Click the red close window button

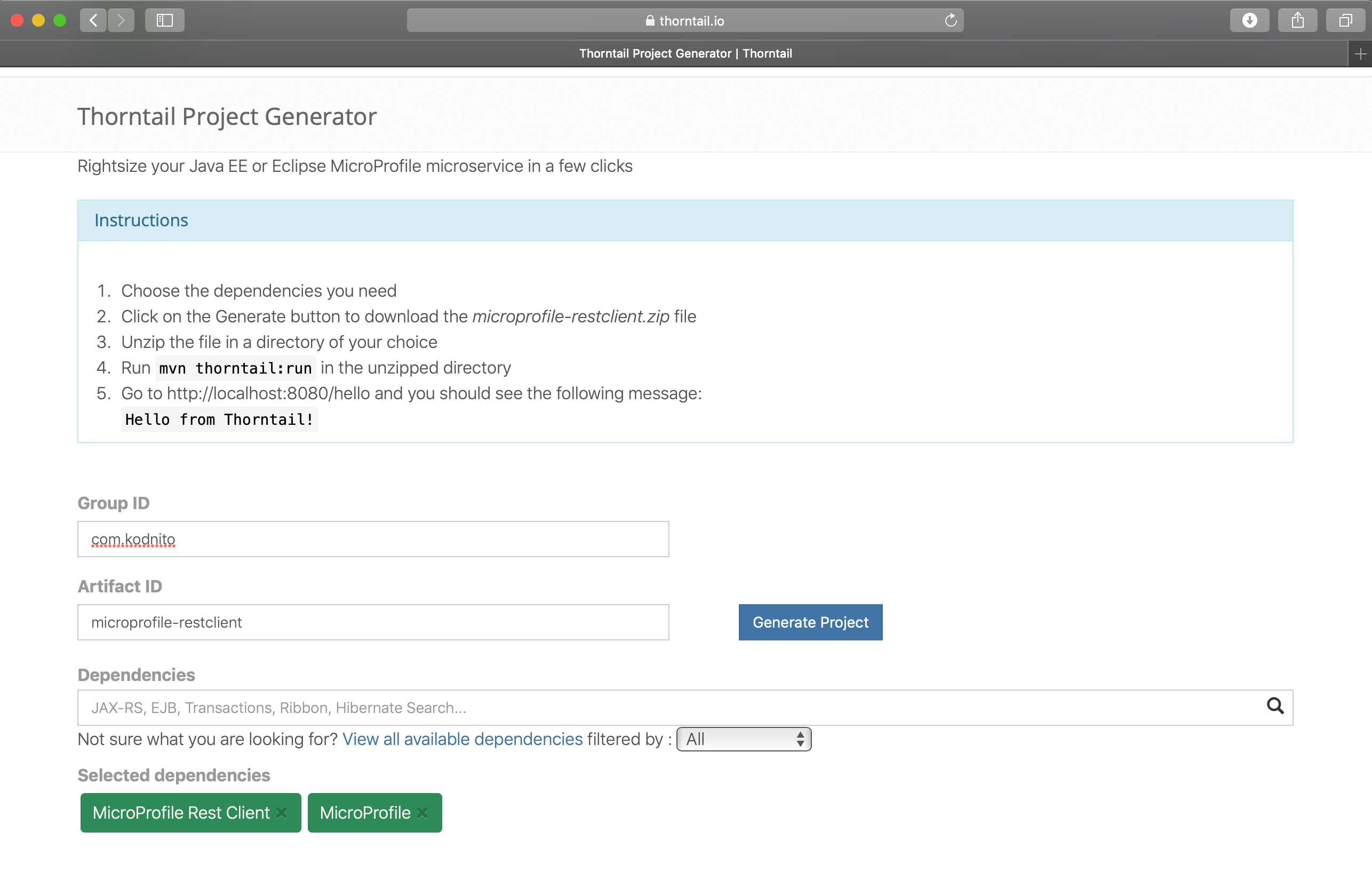pos(17,20)
